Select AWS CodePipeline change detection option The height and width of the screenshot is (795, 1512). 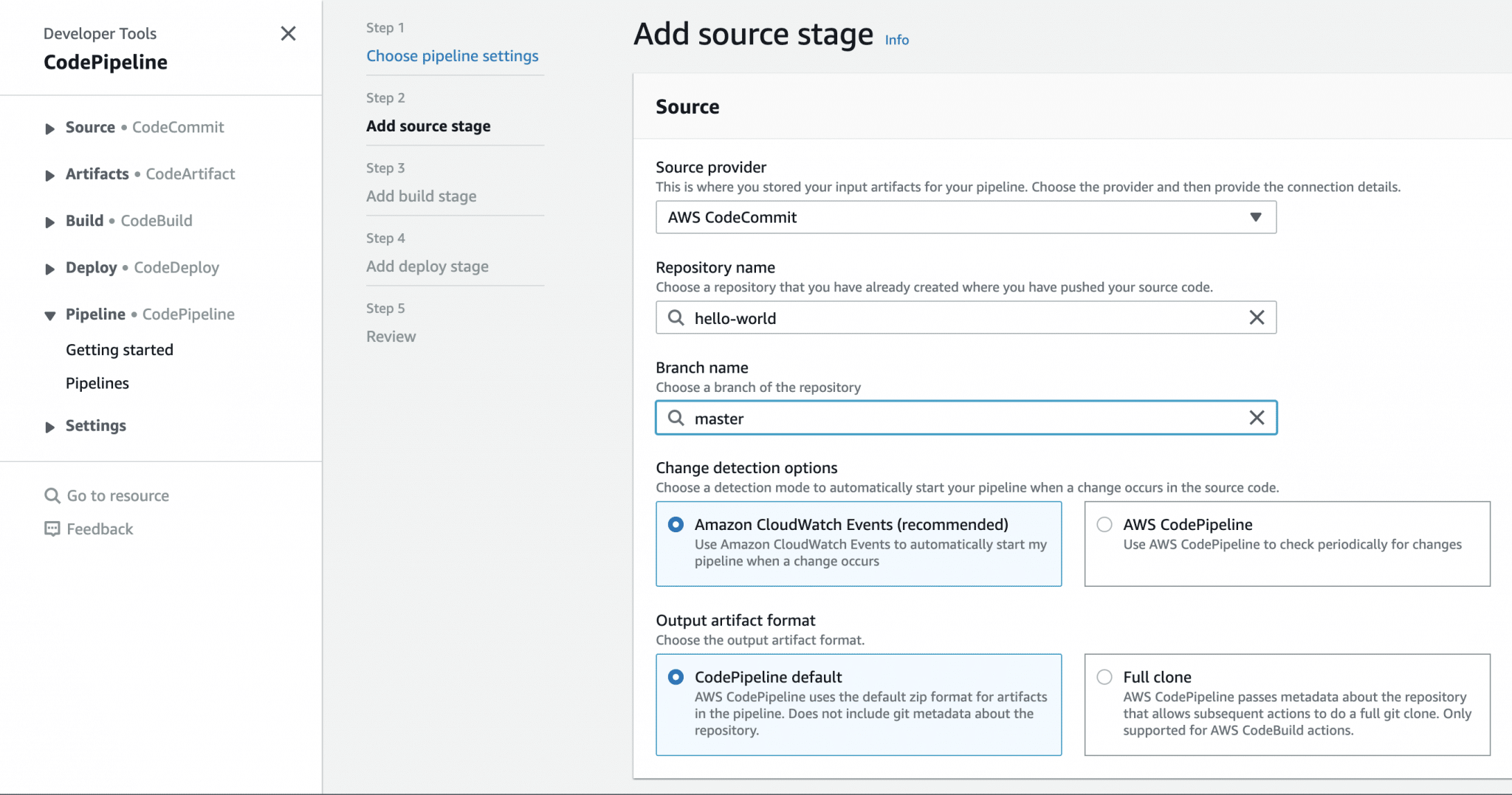(1104, 525)
